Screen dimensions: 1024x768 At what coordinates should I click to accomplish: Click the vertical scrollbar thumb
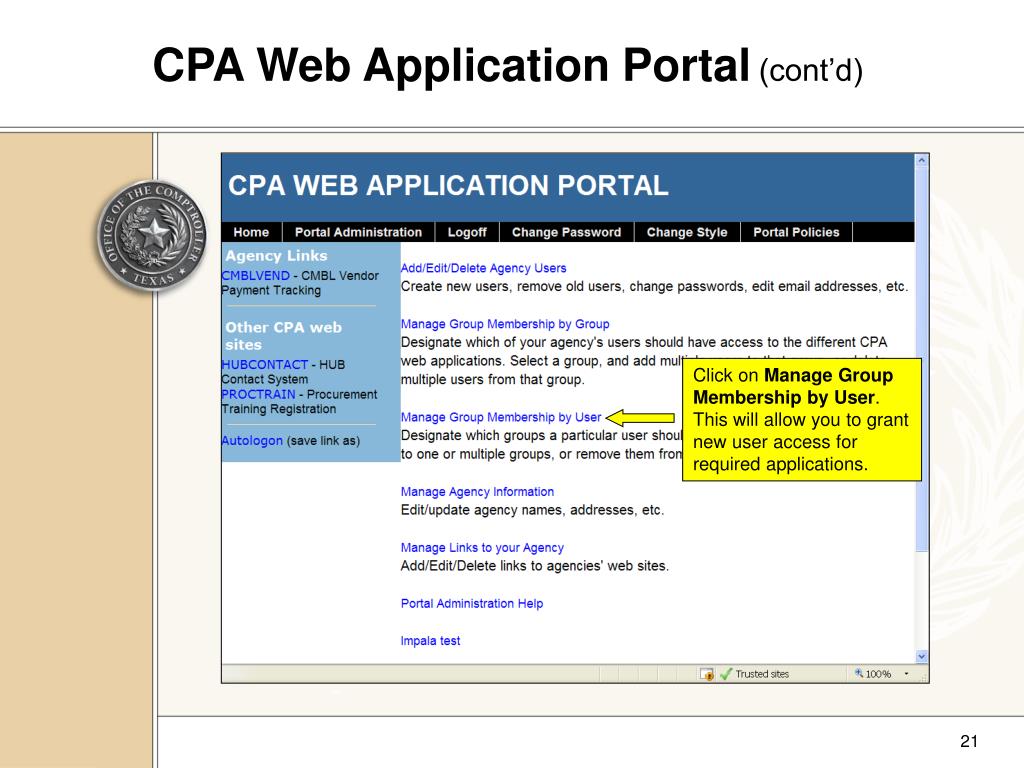click(921, 358)
